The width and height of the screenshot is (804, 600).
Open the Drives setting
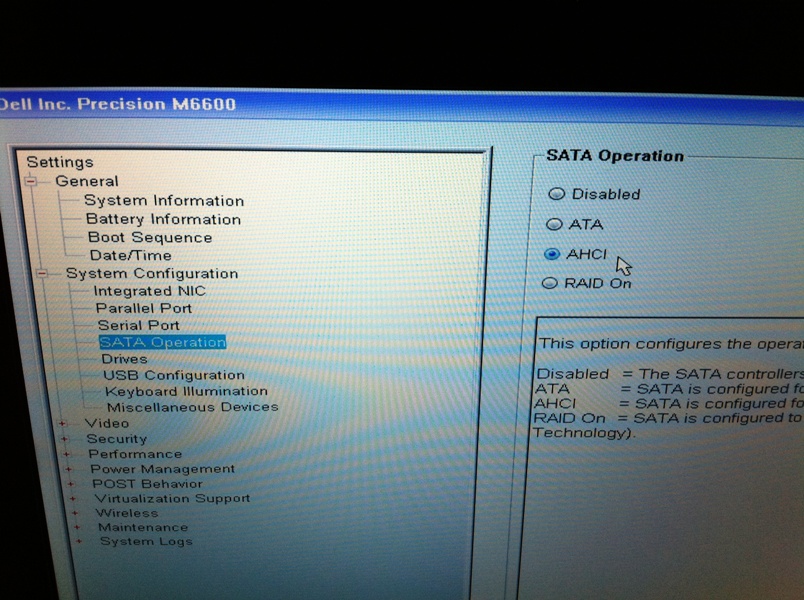point(125,359)
